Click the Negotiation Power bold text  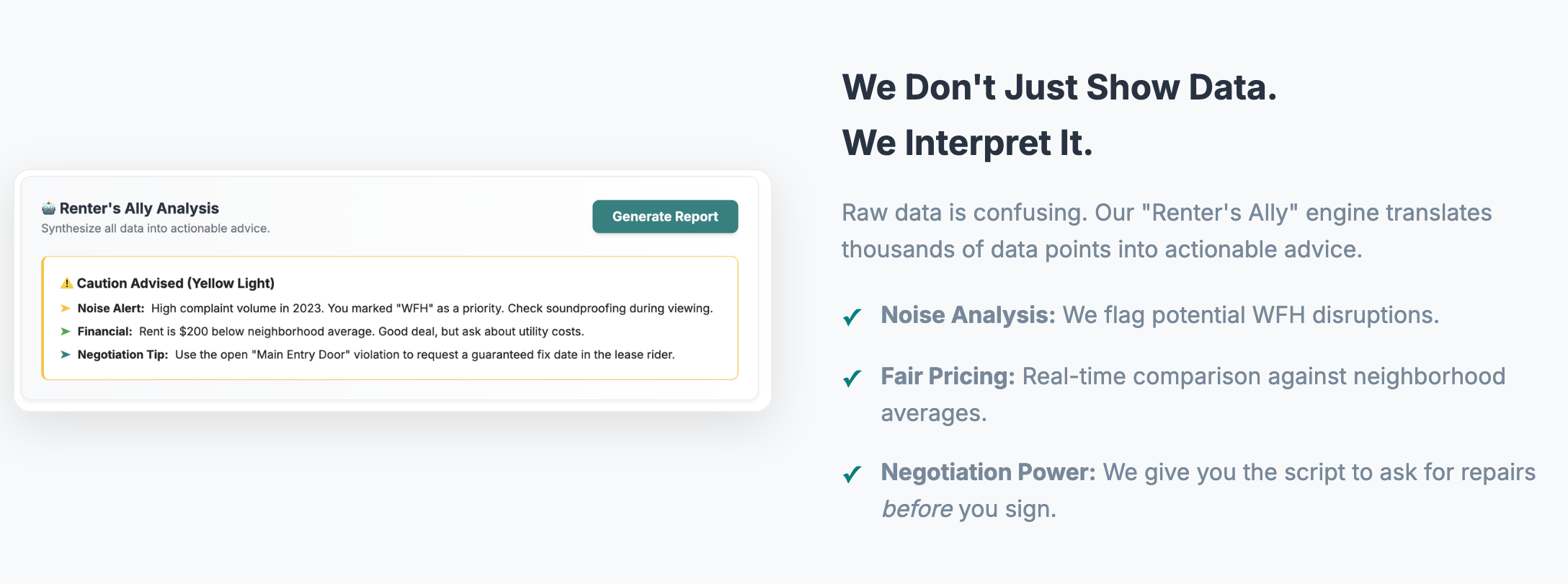(x=988, y=472)
